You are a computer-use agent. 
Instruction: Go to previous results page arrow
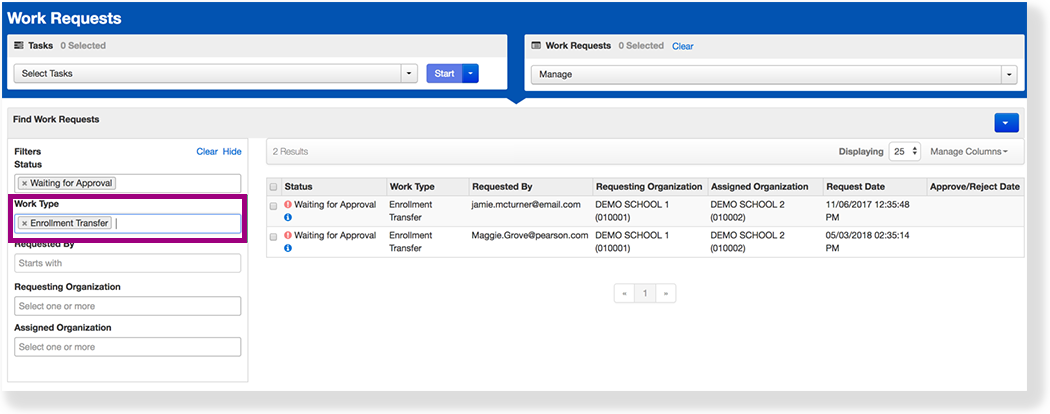click(x=625, y=294)
